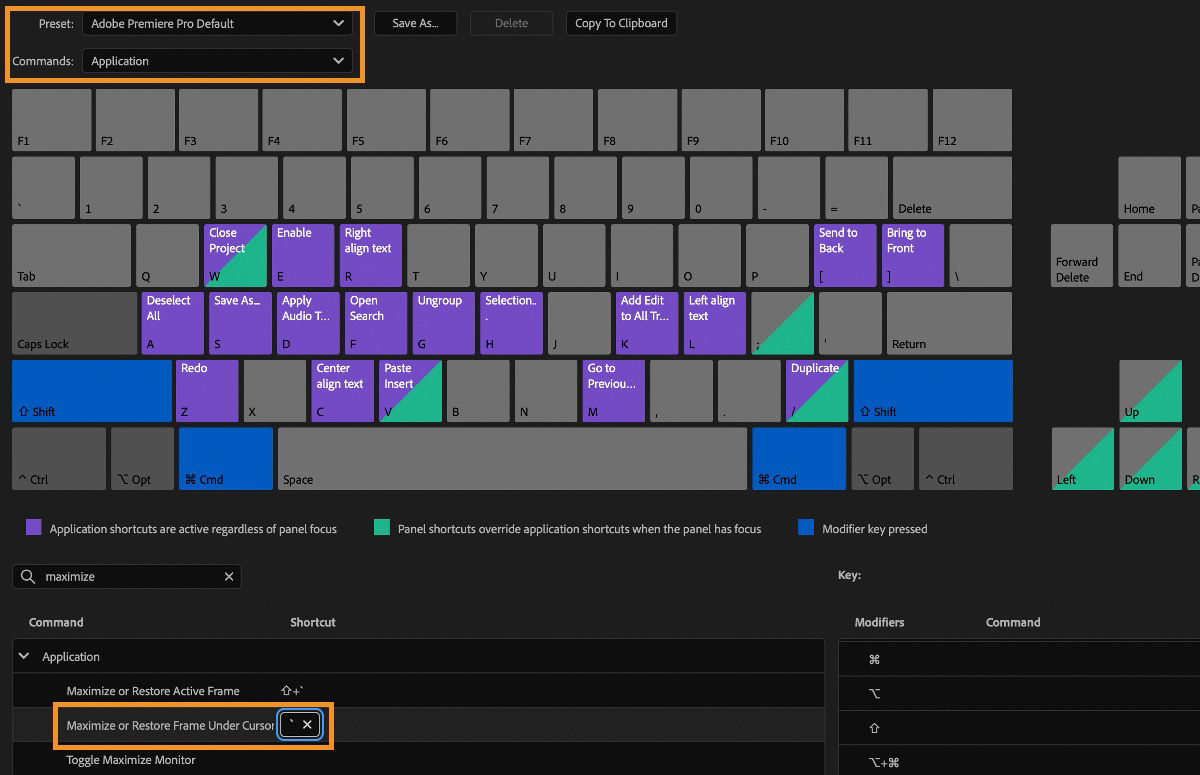Click the Copy To Clipboard button
The height and width of the screenshot is (775, 1200).
pyautogui.click(x=621, y=23)
